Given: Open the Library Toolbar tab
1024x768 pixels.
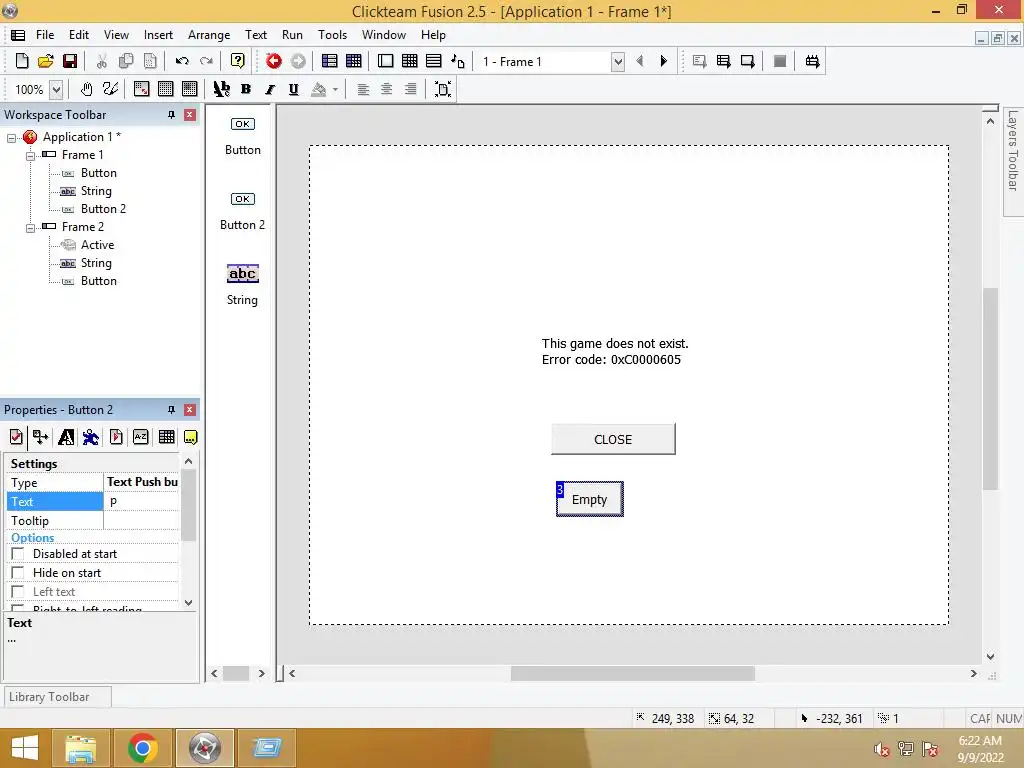Looking at the screenshot, I should (x=57, y=697).
